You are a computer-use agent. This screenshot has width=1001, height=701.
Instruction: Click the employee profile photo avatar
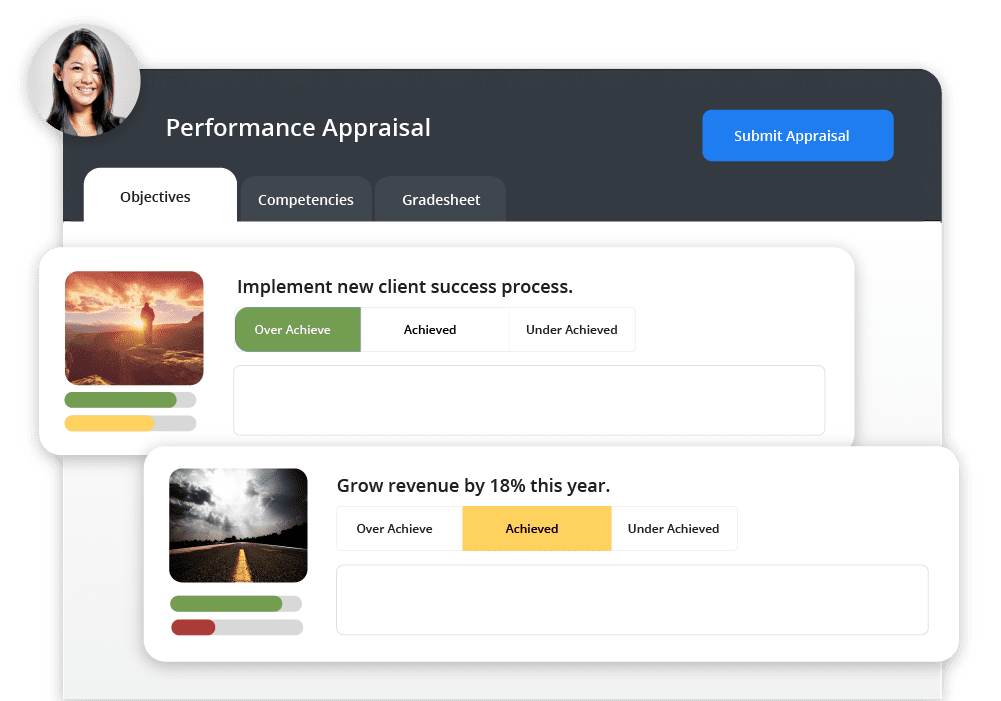click(84, 81)
